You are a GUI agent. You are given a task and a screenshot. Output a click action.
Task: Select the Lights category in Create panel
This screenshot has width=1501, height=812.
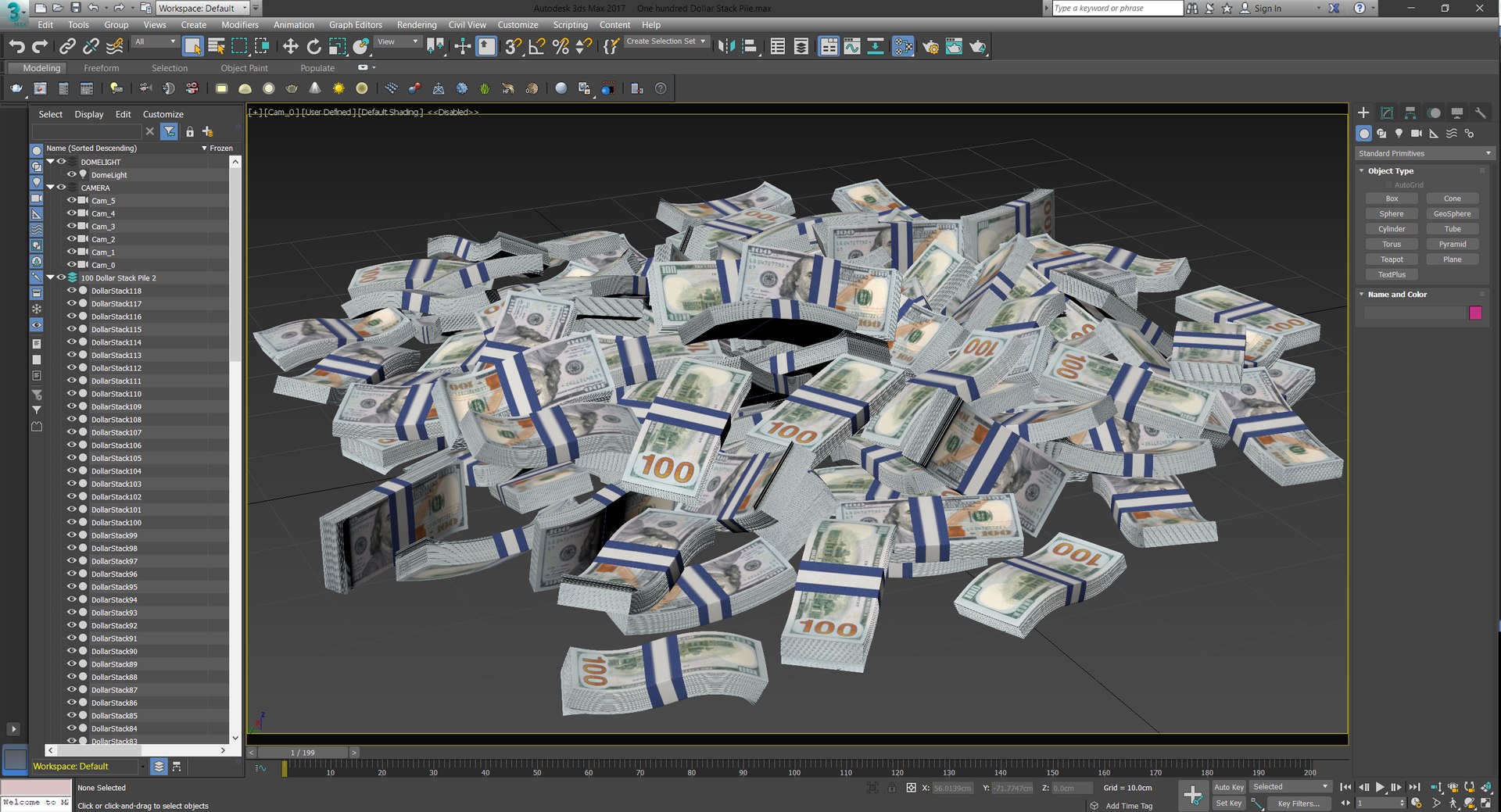coord(1399,134)
